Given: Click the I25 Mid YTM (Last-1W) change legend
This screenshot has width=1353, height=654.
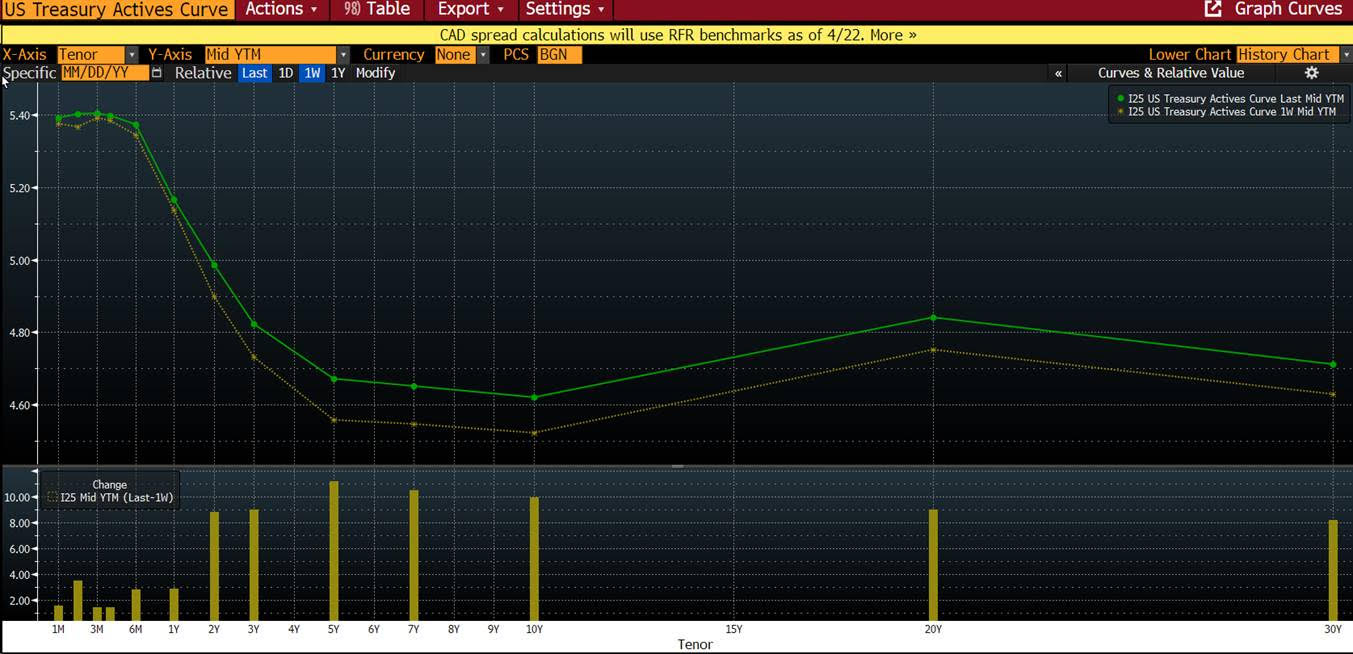Looking at the screenshot, I should click(x=110, y=497).
